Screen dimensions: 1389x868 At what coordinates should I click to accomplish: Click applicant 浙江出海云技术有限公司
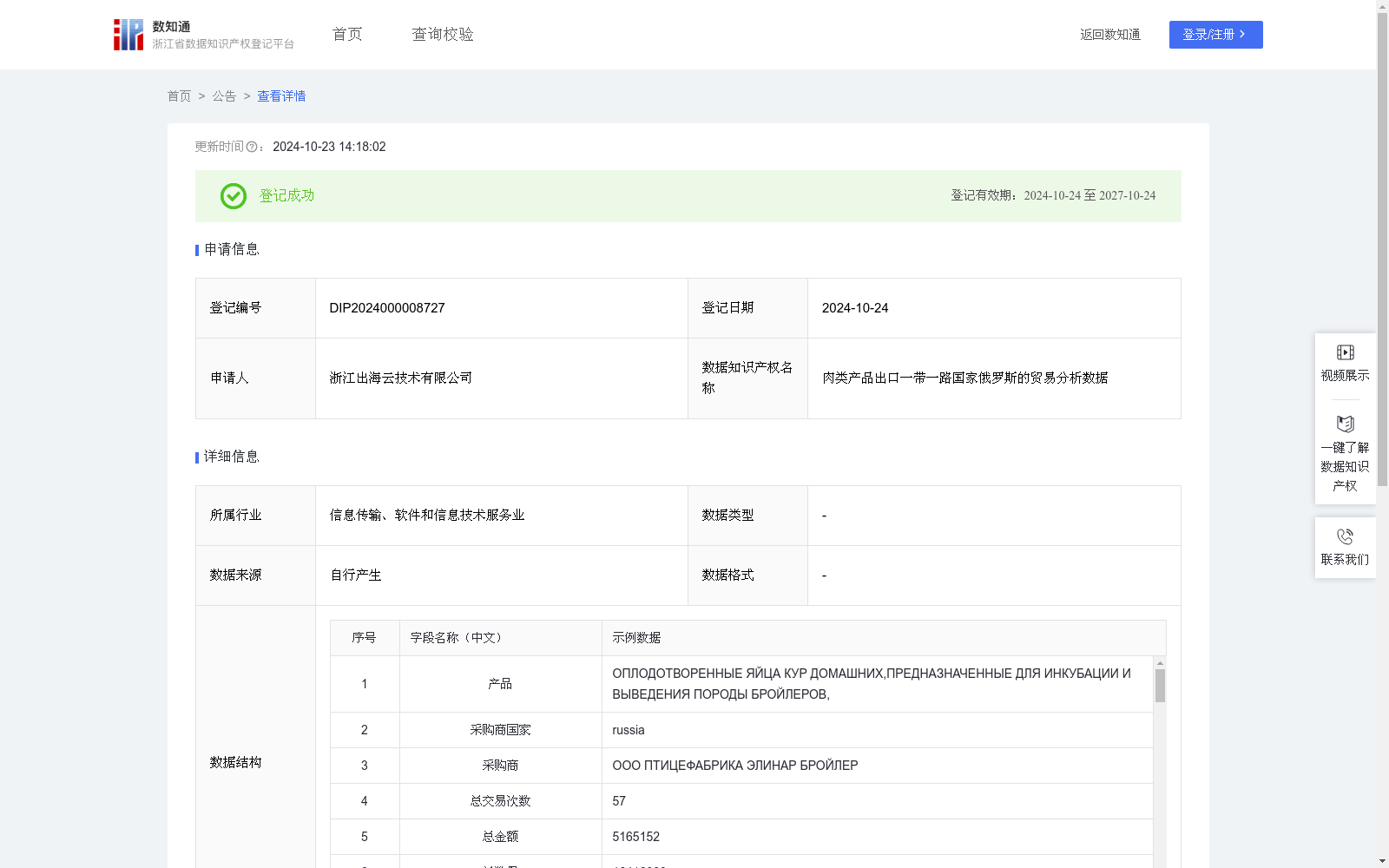[x=401, y=378]
